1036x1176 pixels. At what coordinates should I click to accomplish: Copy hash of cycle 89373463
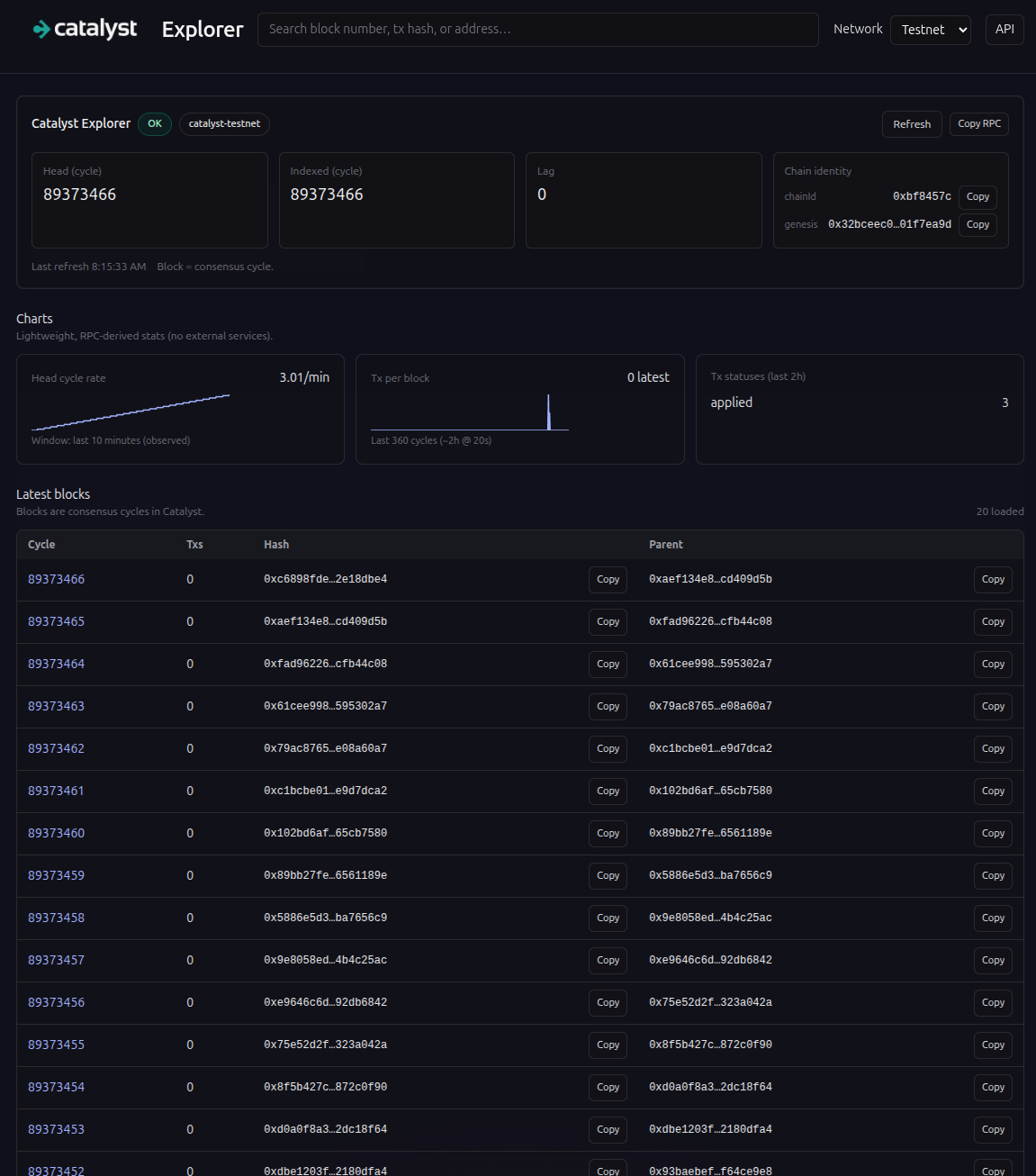(608, 707)
